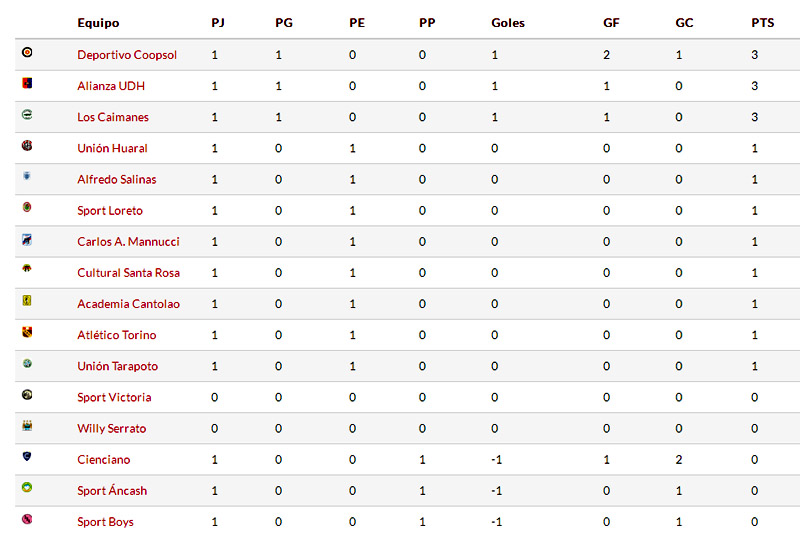Viewport: 800px width, 557px height.
Task: Click the PTS column header
Action: 763,23
